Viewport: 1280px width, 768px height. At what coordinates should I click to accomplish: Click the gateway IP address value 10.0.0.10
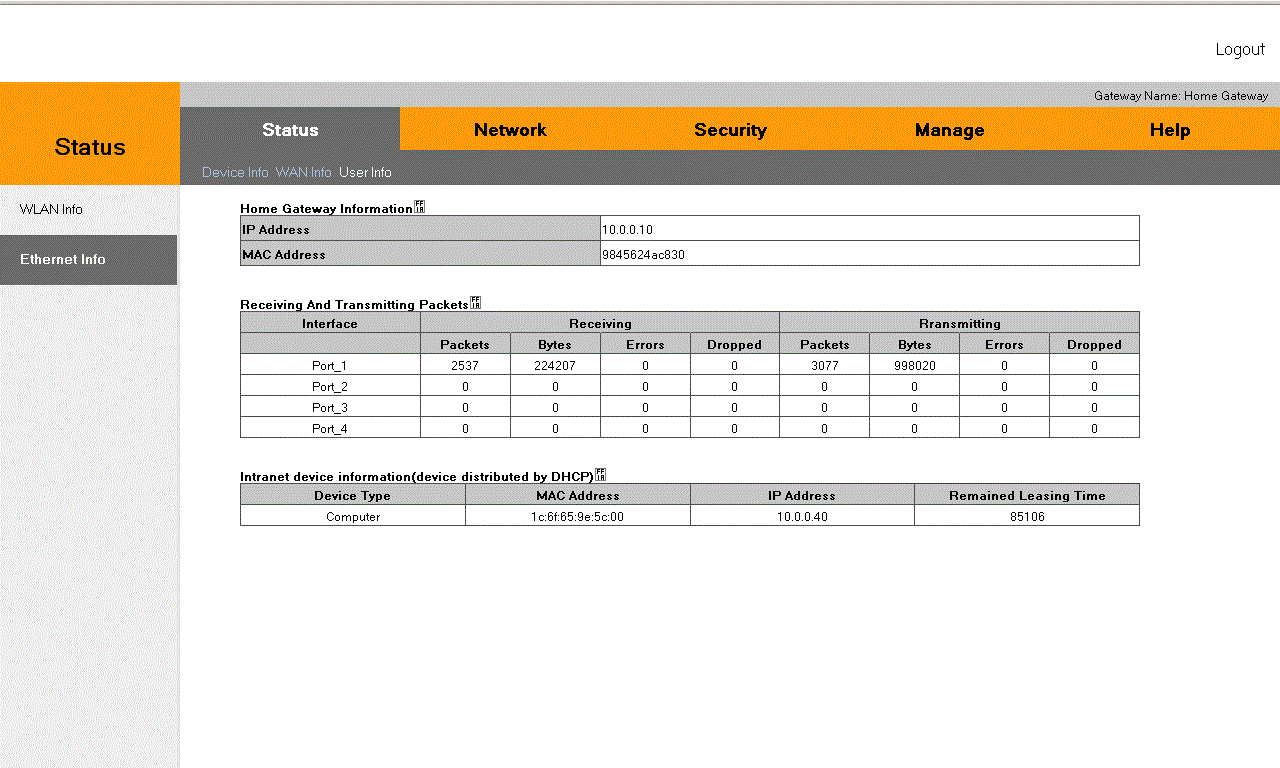[x=627, y=230]
